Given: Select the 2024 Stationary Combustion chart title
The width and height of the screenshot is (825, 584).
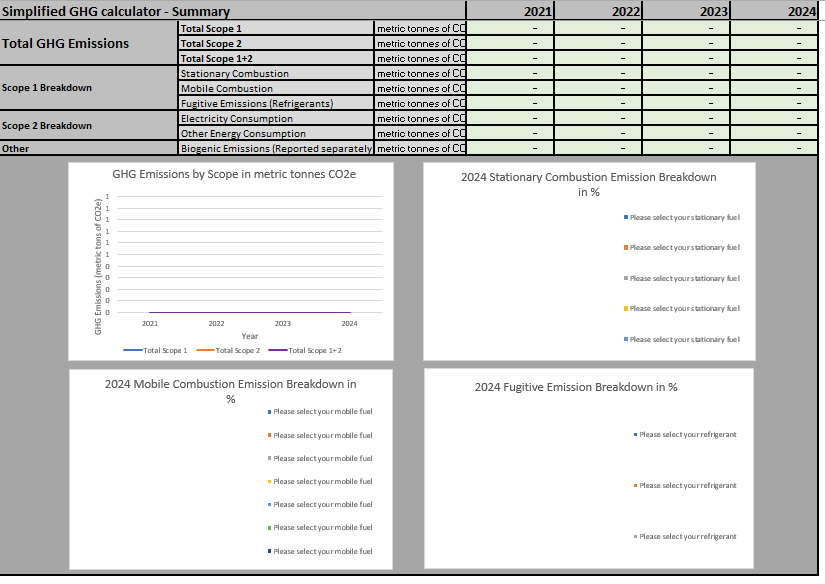Looking at the screenshot, I should point(588,184).
